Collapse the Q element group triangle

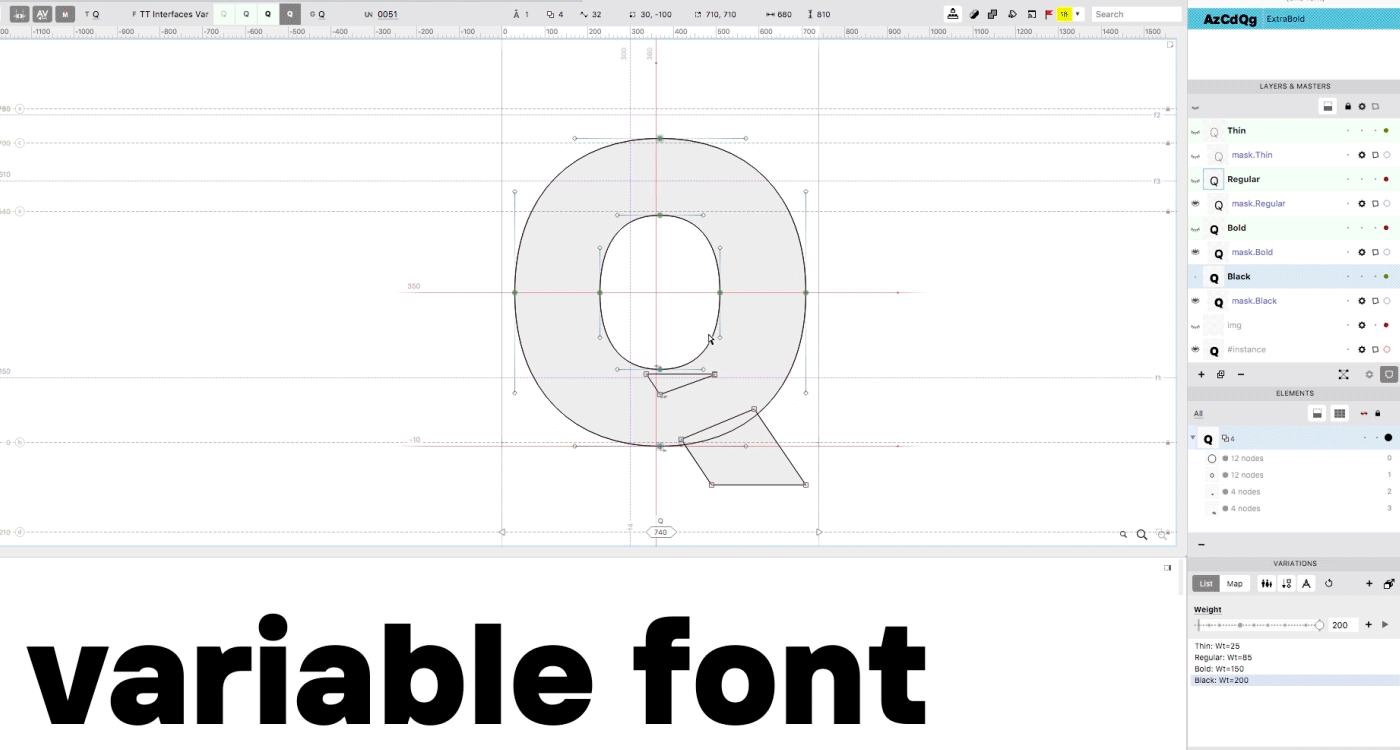pyautogui.click(x=1193, y=438)
